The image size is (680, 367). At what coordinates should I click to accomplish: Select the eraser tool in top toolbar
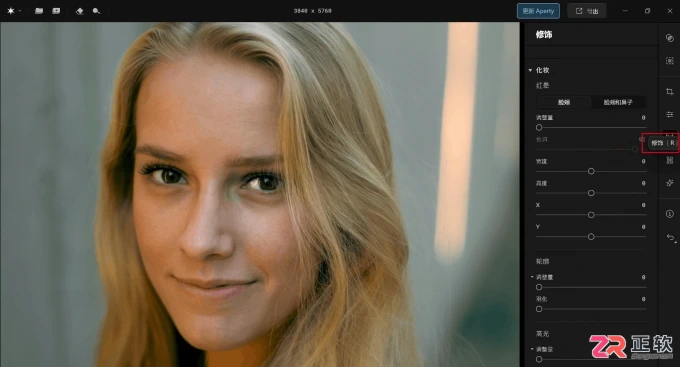coord(79,11)
